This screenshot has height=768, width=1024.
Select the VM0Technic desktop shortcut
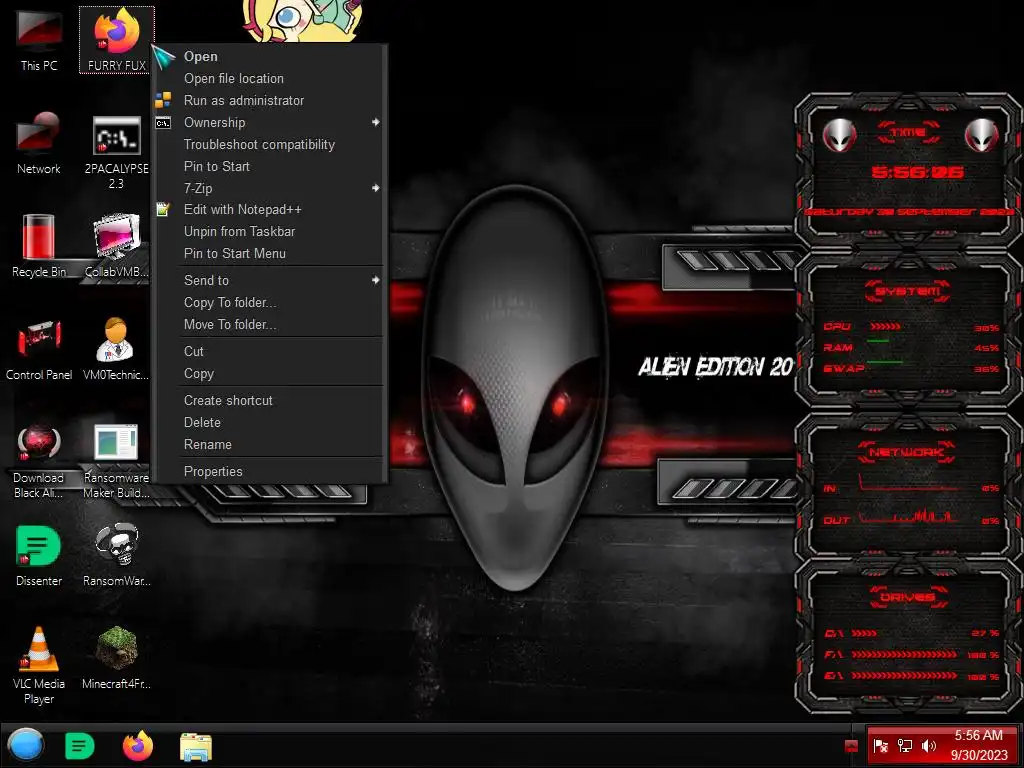(116, 349)
